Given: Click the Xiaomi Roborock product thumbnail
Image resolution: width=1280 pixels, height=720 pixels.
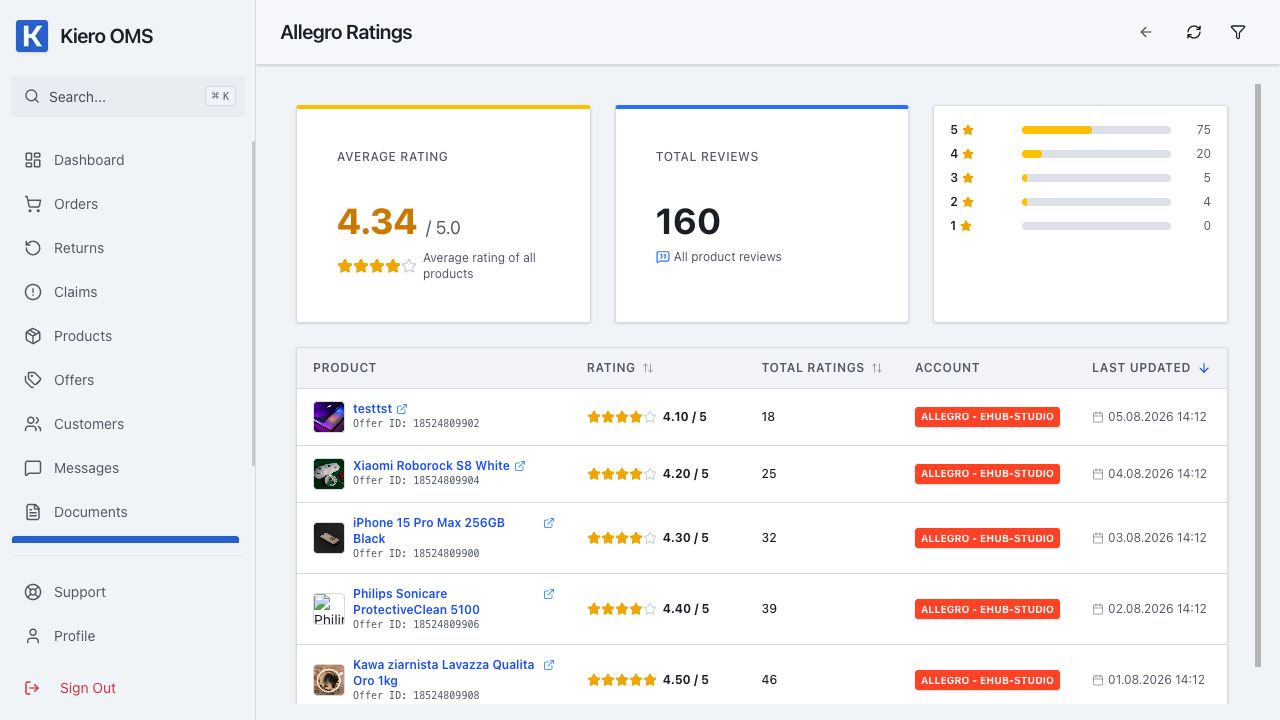Looking at the screenshot, I should [x=329, y=474].
